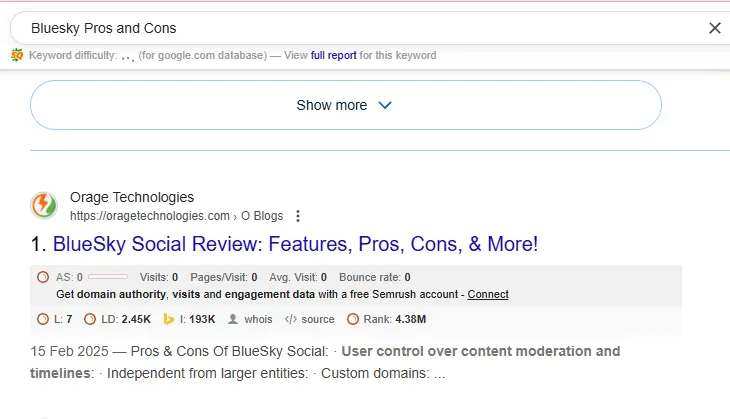730x419 pixels.
Task: Click the LD: 2.45K value
Action: tap(126, 319)
